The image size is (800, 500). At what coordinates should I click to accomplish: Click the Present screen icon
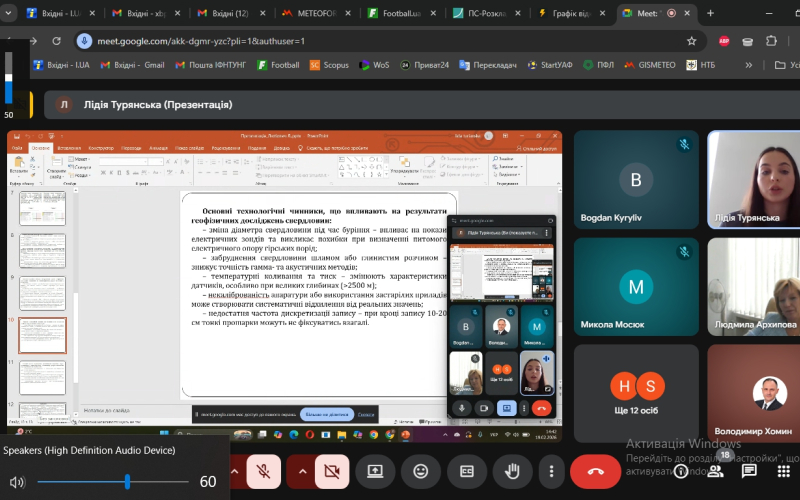[375, 470]
